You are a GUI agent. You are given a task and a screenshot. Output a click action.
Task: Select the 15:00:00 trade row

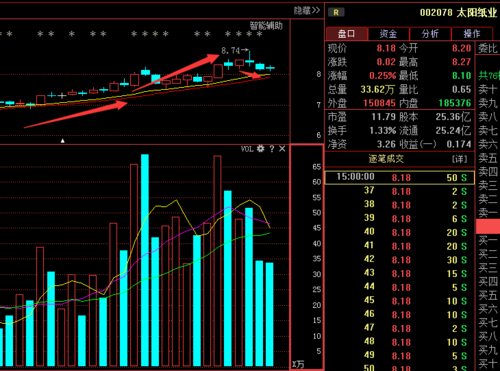399,177
